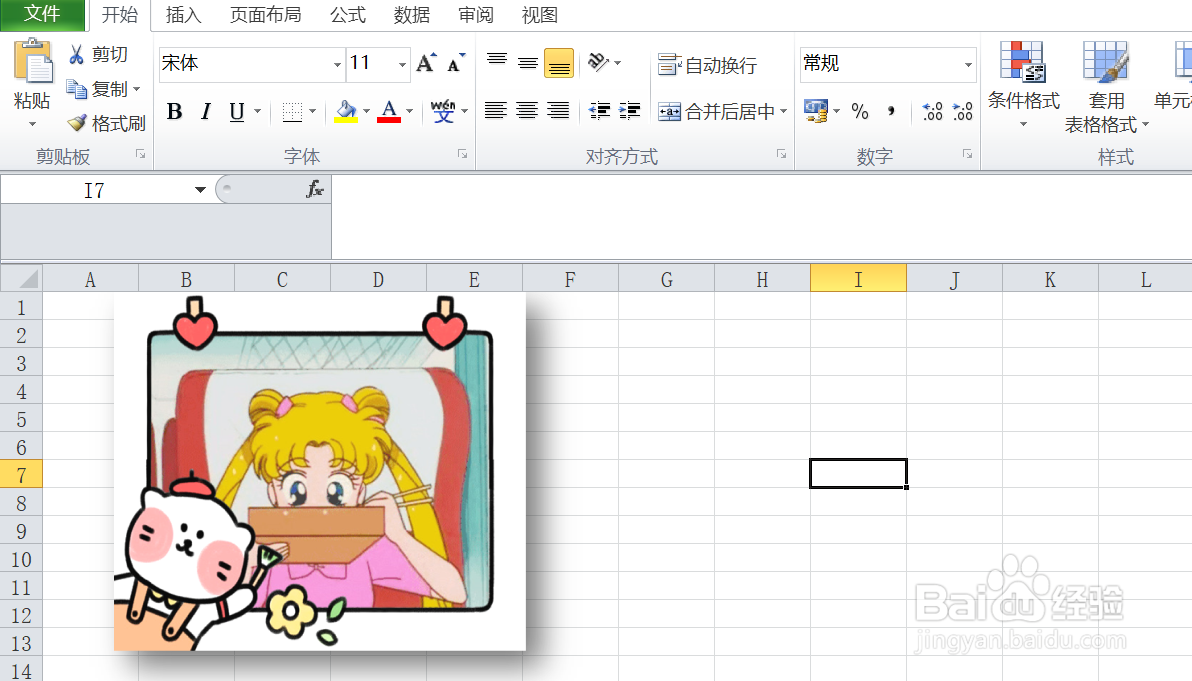The height and width of the screenshot is (681, 1192).
Task: Toggle Underline formatting
Action: point(236,112)
